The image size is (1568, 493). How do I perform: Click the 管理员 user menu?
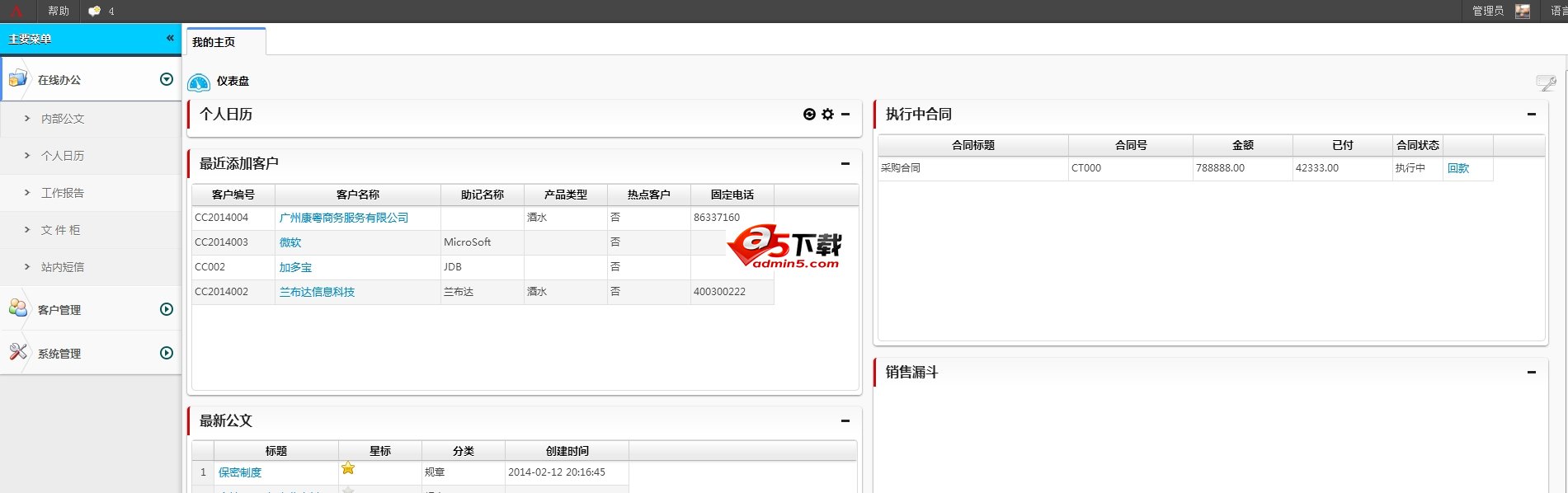click(1488, 11)
